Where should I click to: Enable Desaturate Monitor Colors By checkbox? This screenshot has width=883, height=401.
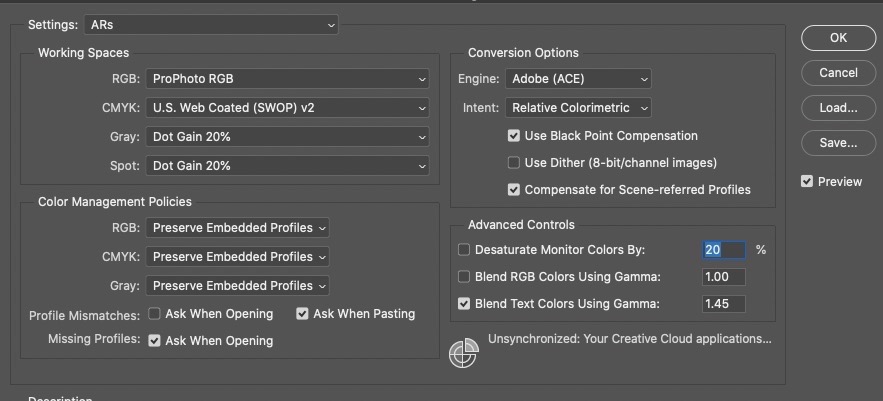(464, 250)
